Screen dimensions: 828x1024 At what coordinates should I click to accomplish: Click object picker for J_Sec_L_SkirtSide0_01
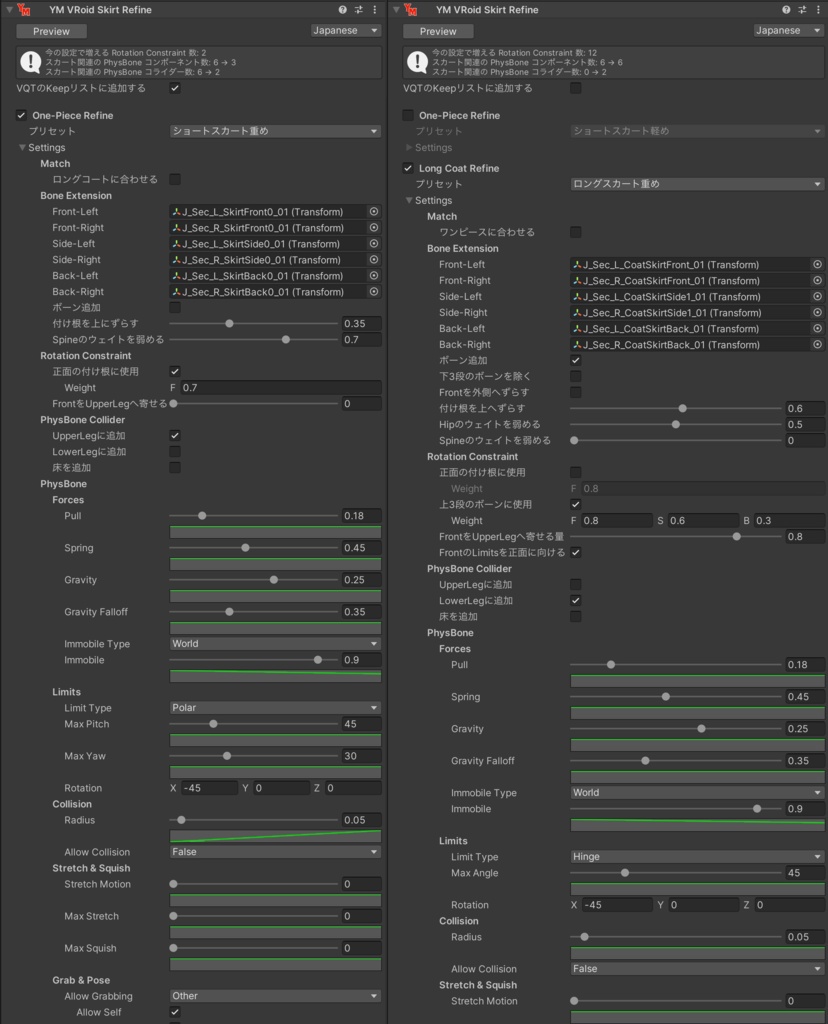pos(374,244)
